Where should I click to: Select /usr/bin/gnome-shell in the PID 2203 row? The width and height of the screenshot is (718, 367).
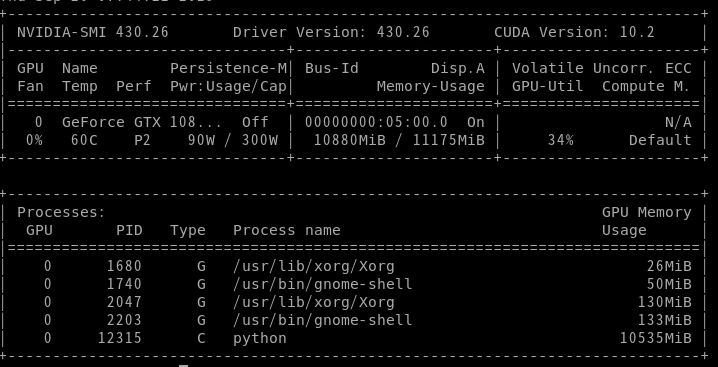pos(323,320)
